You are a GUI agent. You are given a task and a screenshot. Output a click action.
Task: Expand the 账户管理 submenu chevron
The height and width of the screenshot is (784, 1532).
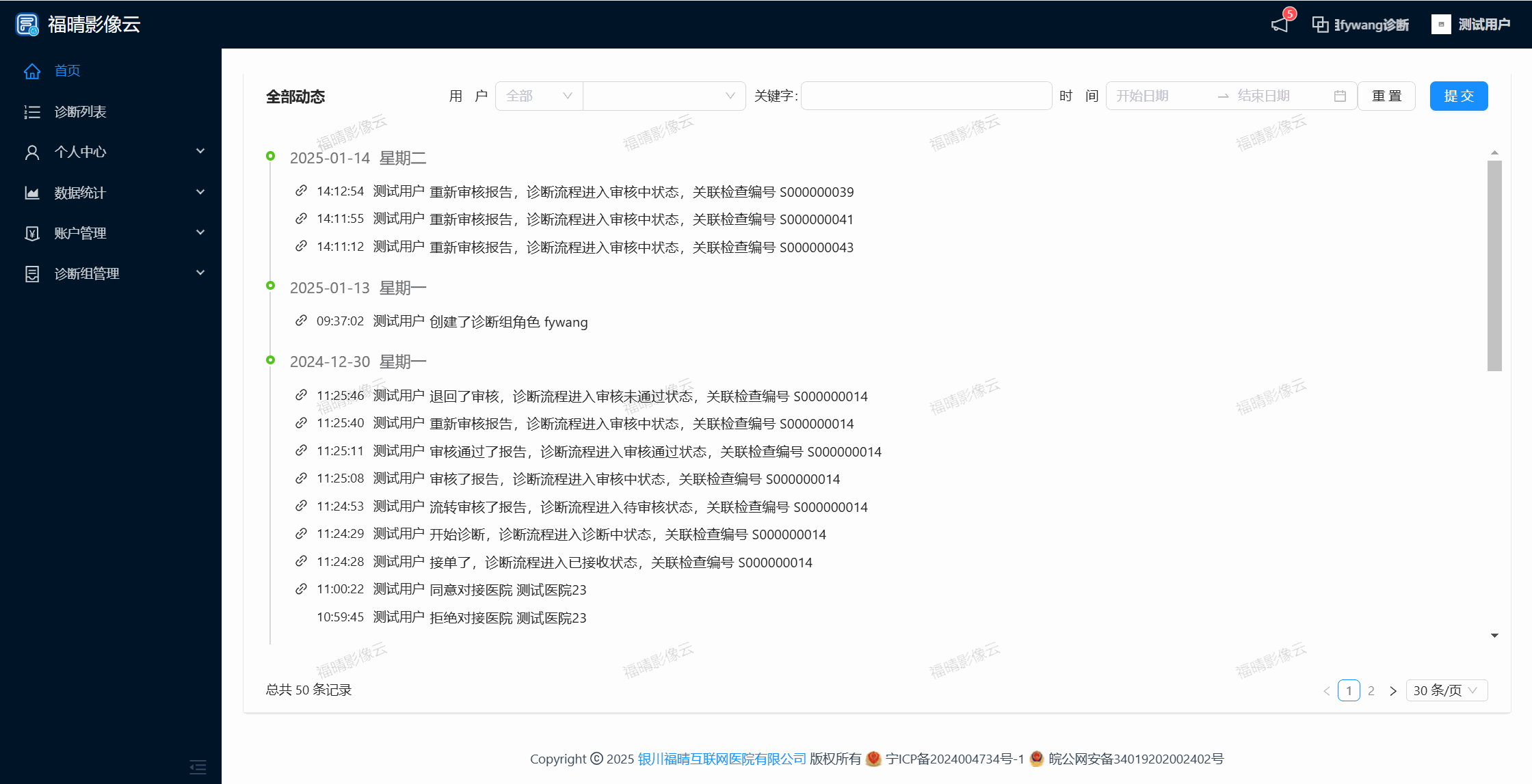point(200,232)
